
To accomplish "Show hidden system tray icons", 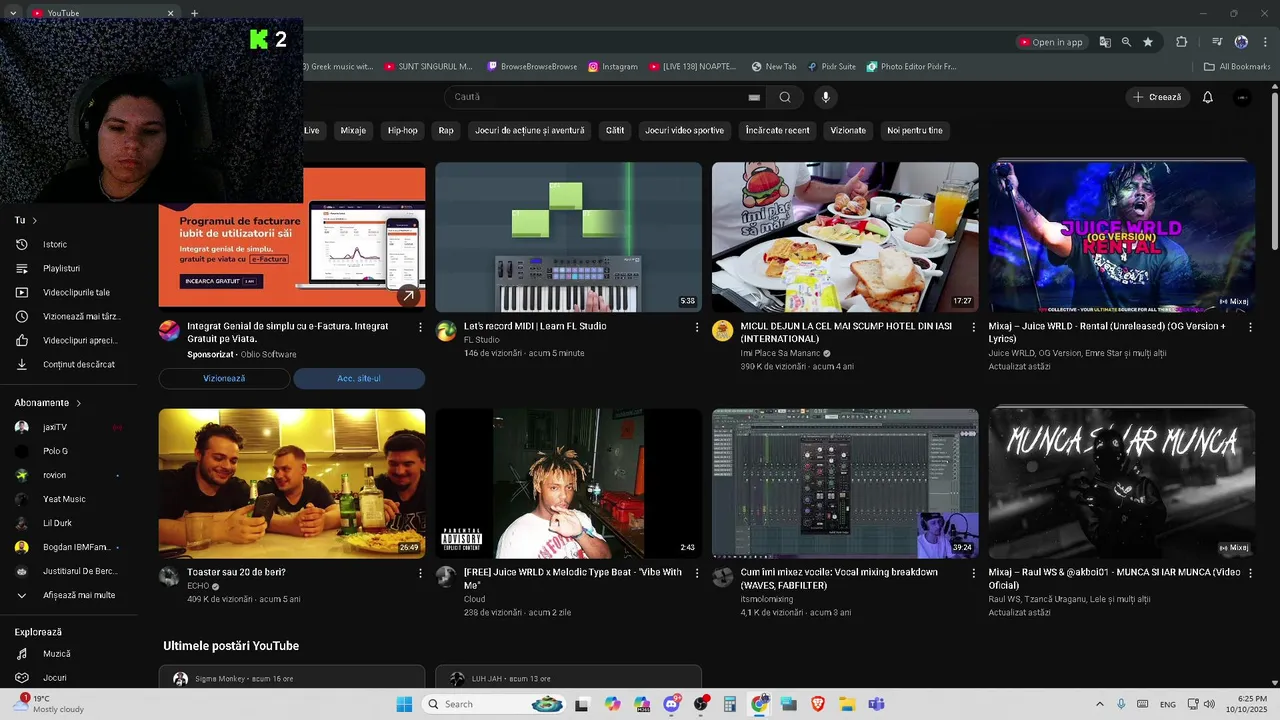I will (1100, 704).
